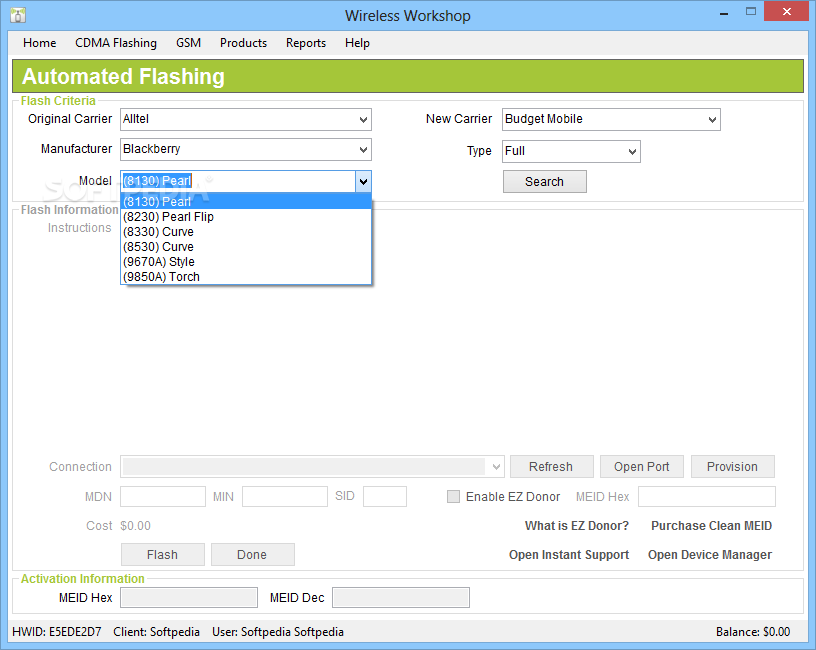This screenshot has height=650, width=816.
Task: Select (8330) Curve model
Action: click(246, 232)
